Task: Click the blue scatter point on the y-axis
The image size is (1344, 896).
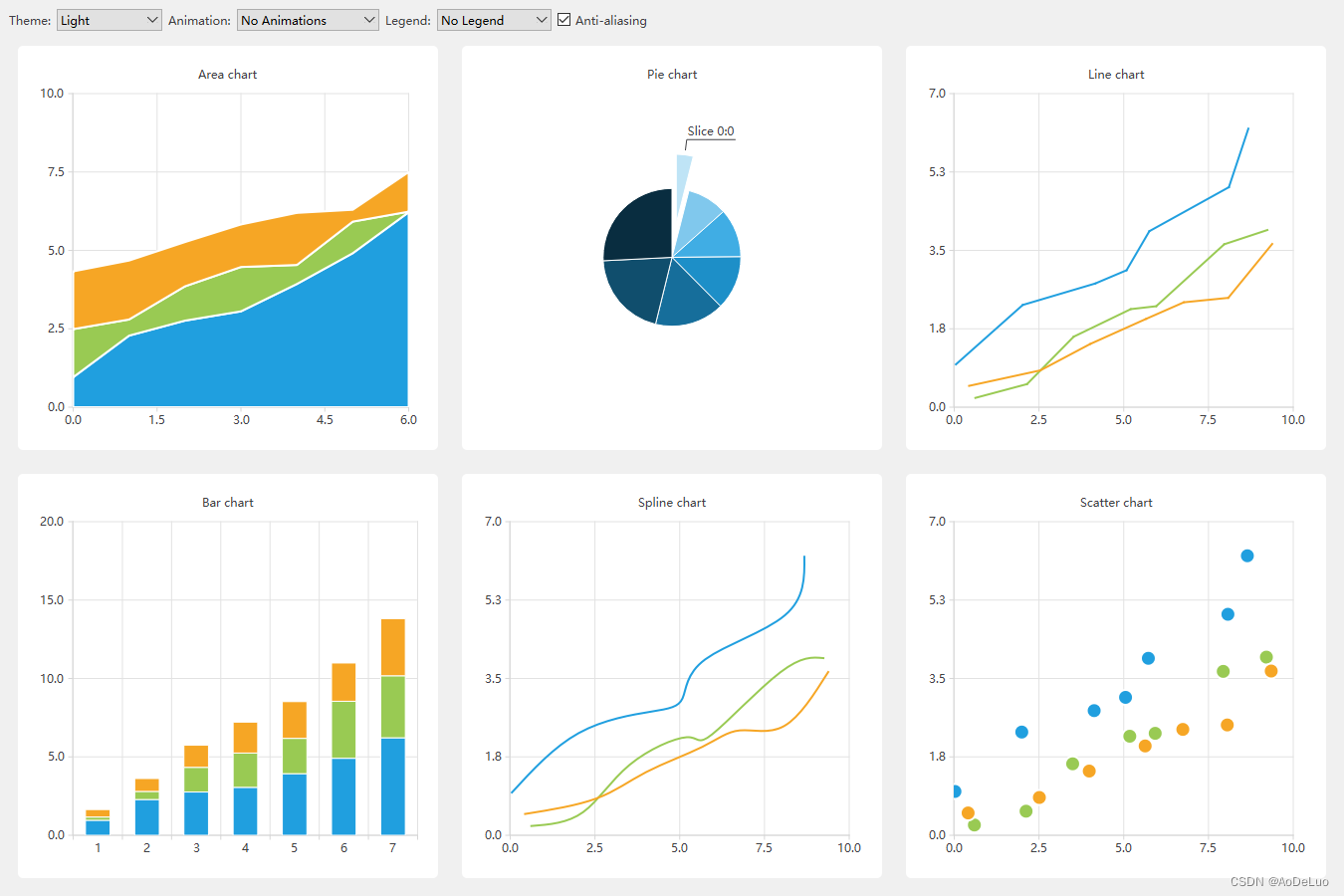Action: tap(956, 791)
